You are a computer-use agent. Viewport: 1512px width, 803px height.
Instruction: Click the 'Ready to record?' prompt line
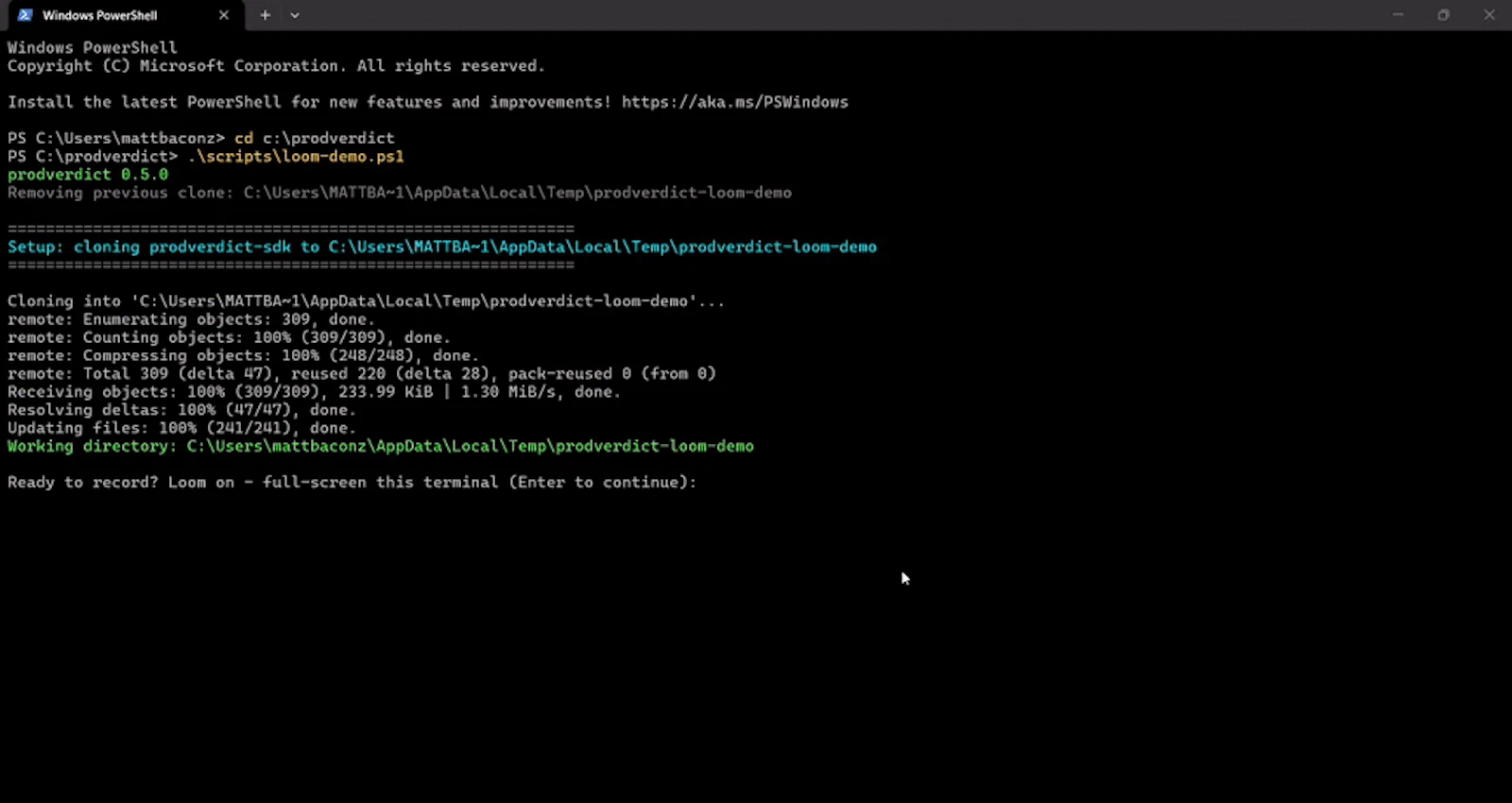click(x=352, y=483)
